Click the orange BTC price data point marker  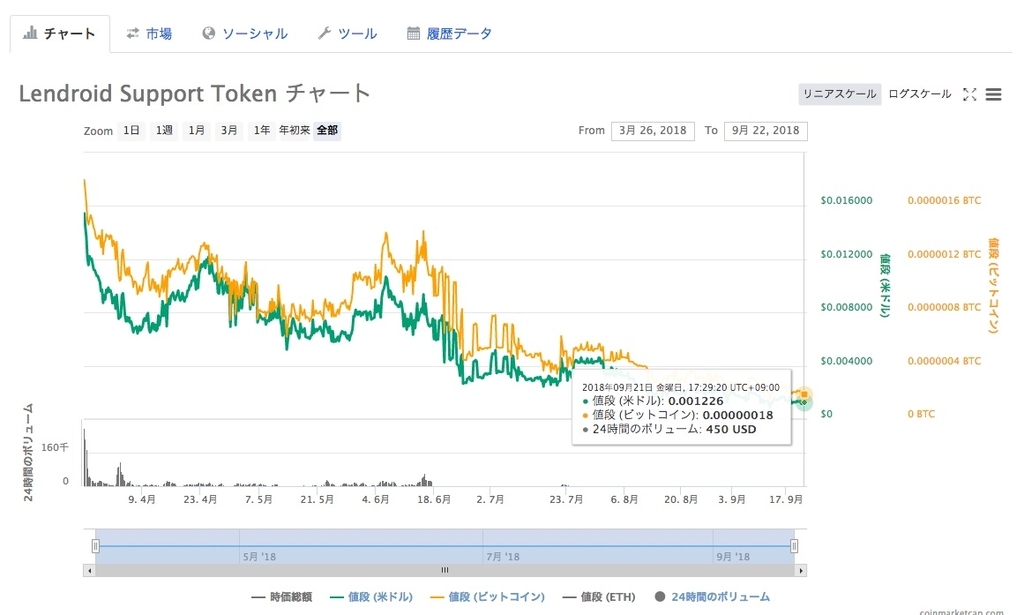(805, 394)
